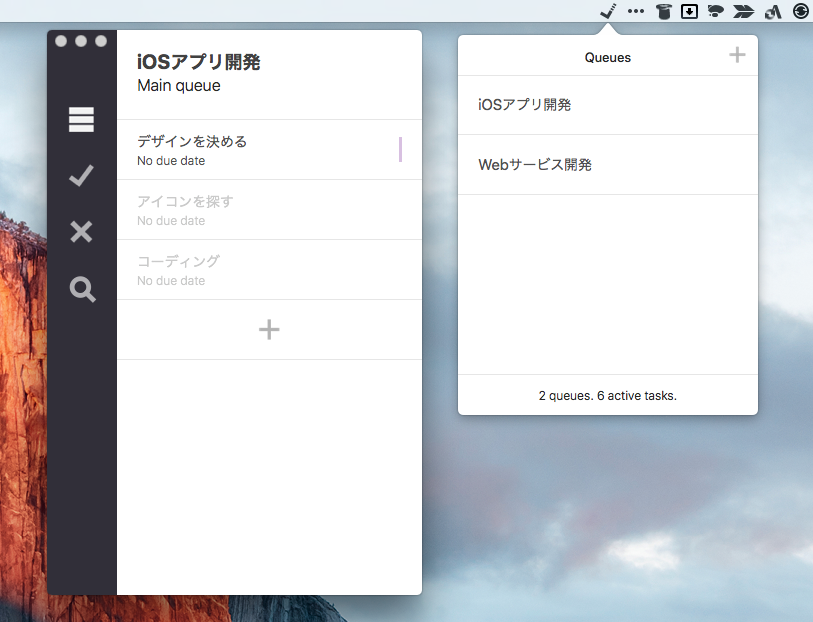The width and height of the screenshot is (813, 622).
Task: Click the letter-A style menu bar icon
Action: tap(773, 11)
